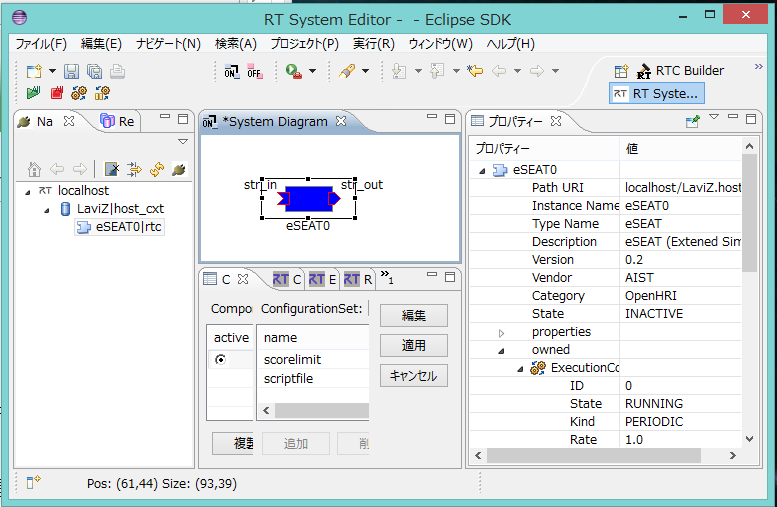Click the All Activate green icon
Viewport: 777px width, 507px height.
pos(33,93)
